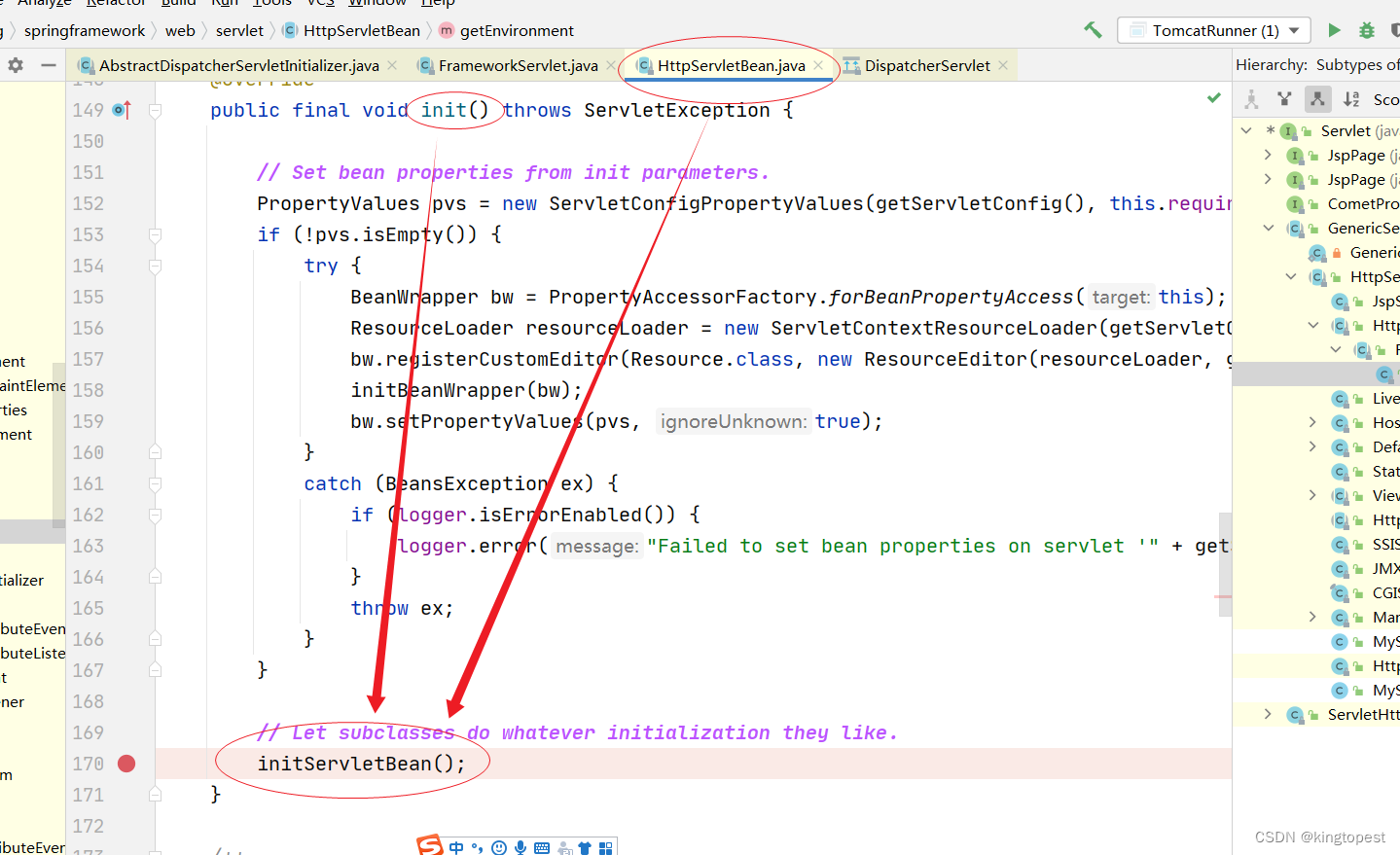Click the getEnvironment breadcrumb
The image size is (1400, 855).
click(x=507, y=31)
